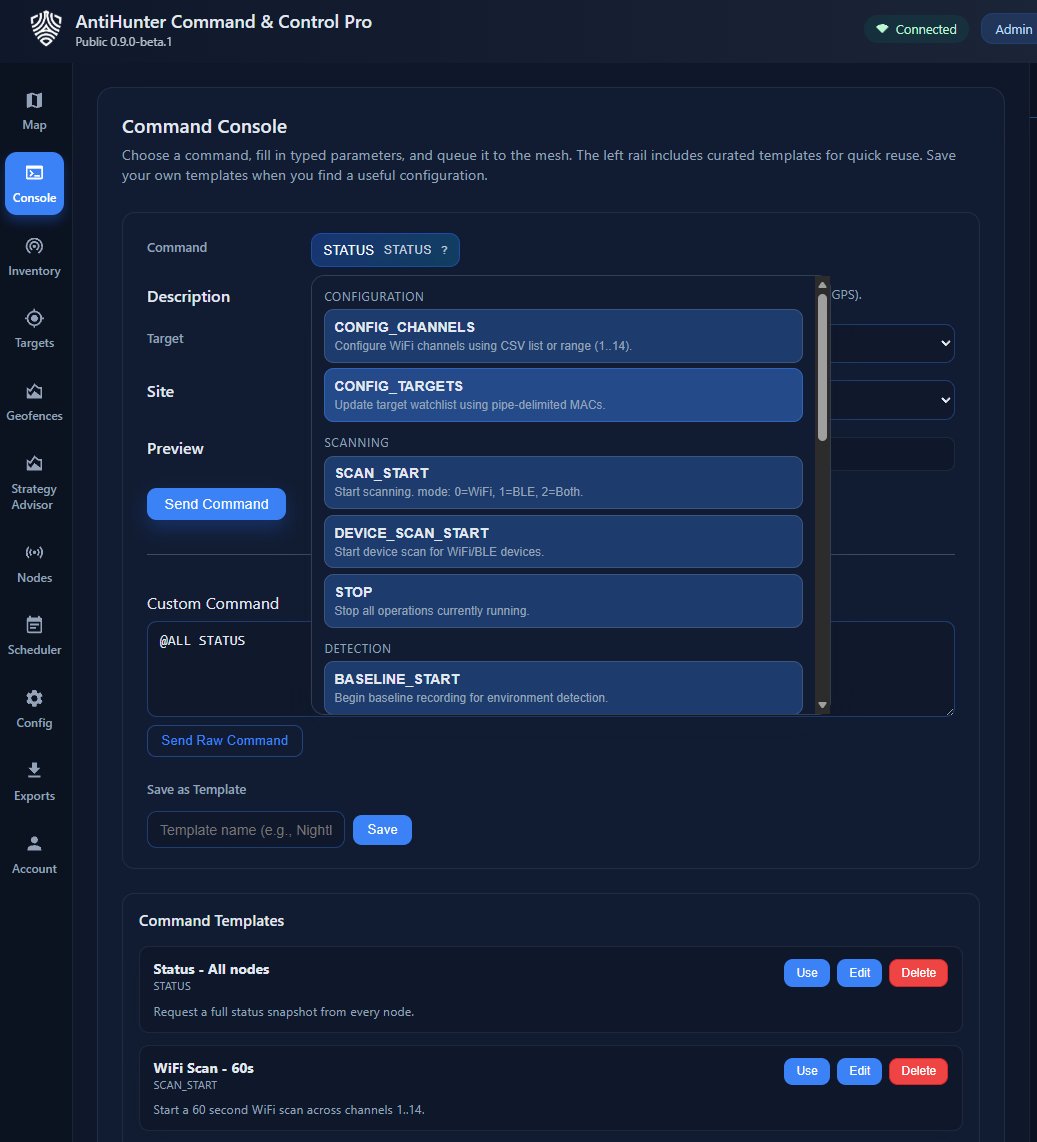View the Nodes section
The width and height of the screenshot is (1037, 1142).
[34, 563]
